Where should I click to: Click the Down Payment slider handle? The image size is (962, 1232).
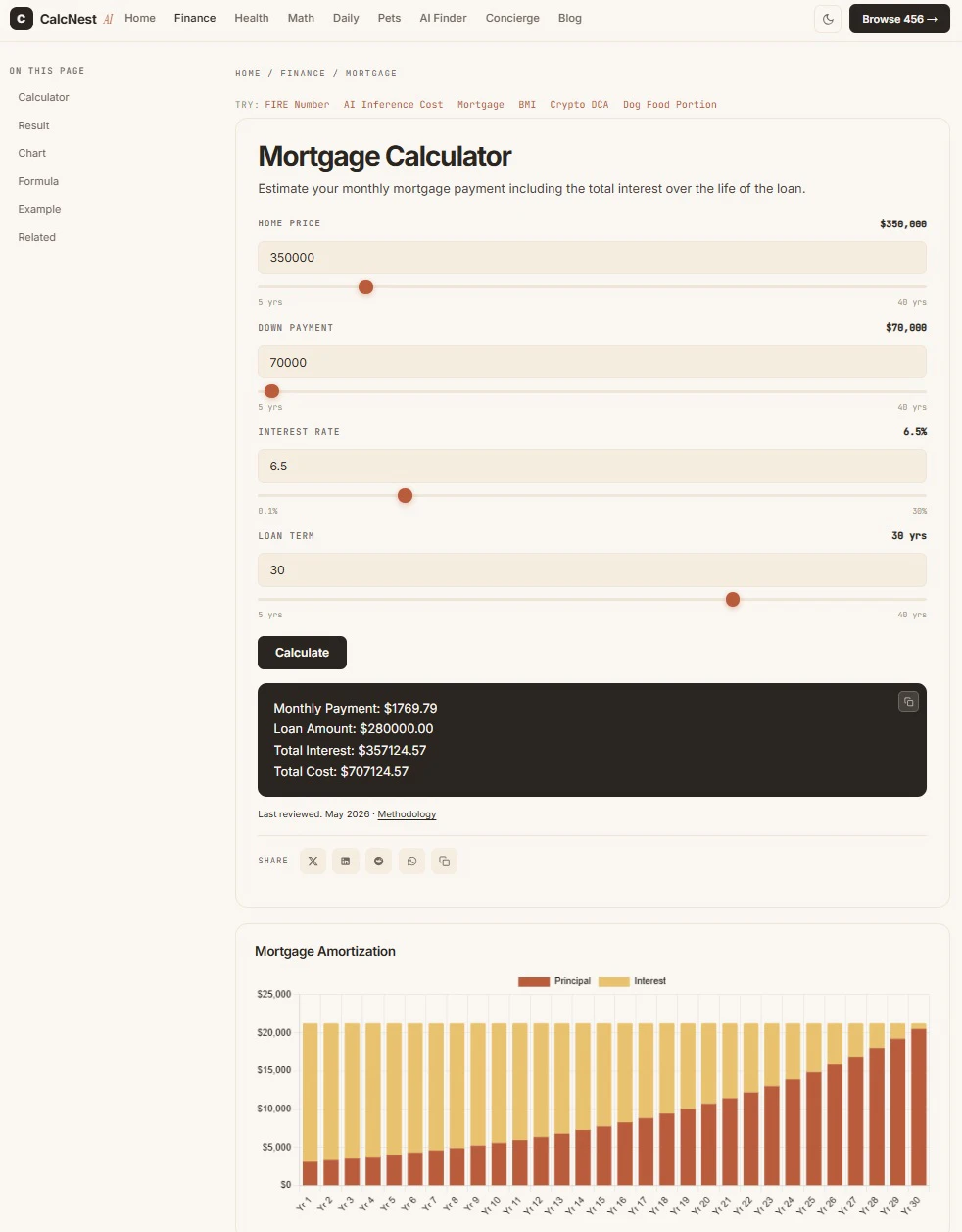coord(272,391)
